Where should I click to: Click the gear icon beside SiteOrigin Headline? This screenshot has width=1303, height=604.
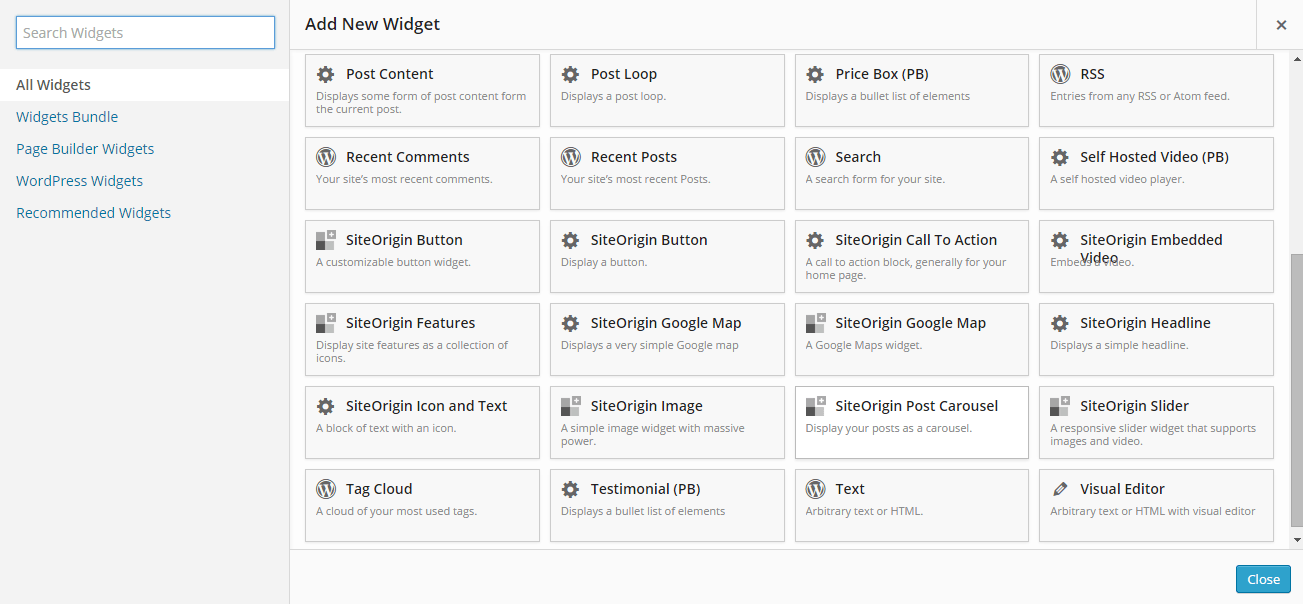[x=1060, y=323]
